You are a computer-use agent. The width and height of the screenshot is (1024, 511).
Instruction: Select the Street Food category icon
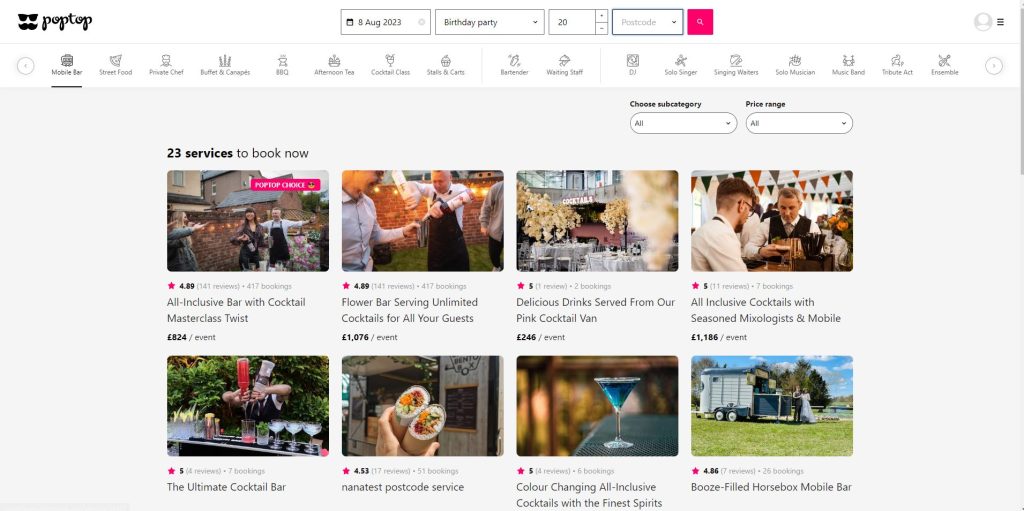(x=115, y=62)
